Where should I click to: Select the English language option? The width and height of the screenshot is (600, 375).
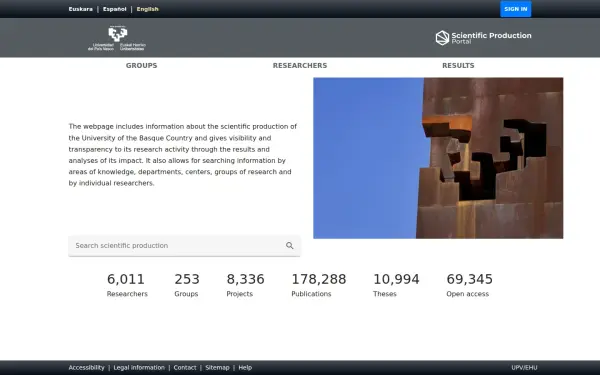(147, 9)
